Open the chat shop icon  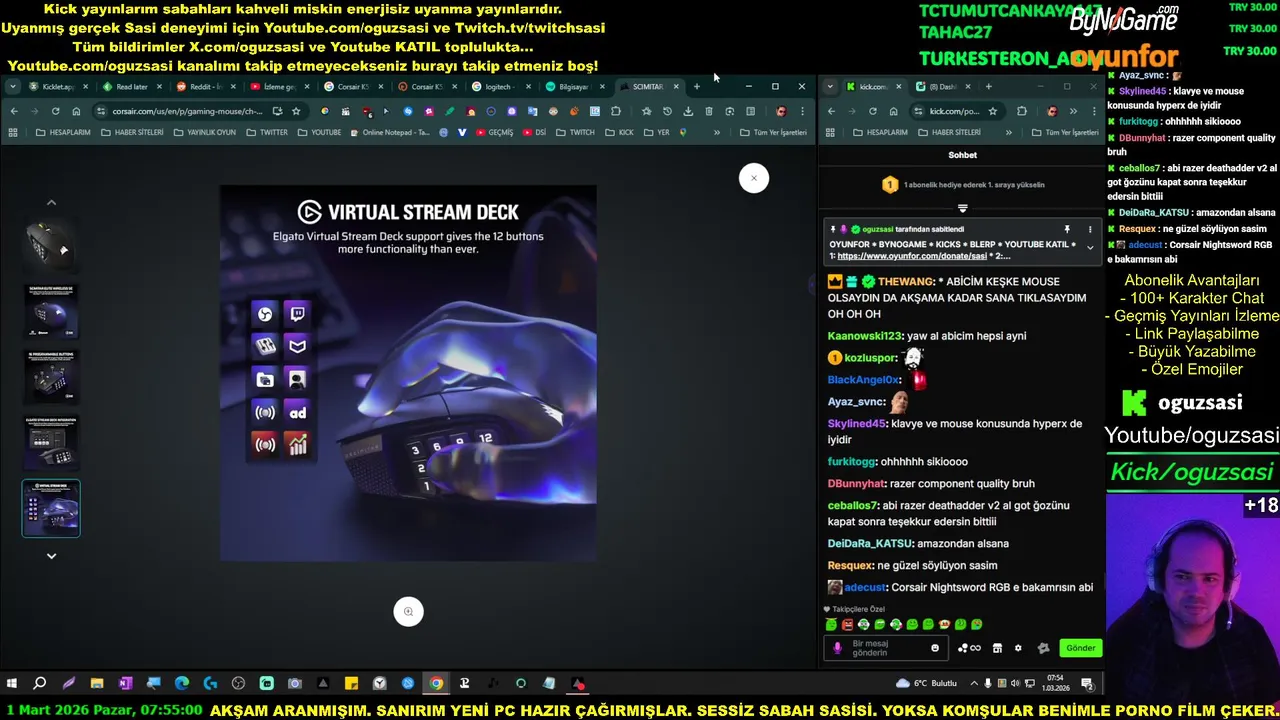tap(997, 648)
